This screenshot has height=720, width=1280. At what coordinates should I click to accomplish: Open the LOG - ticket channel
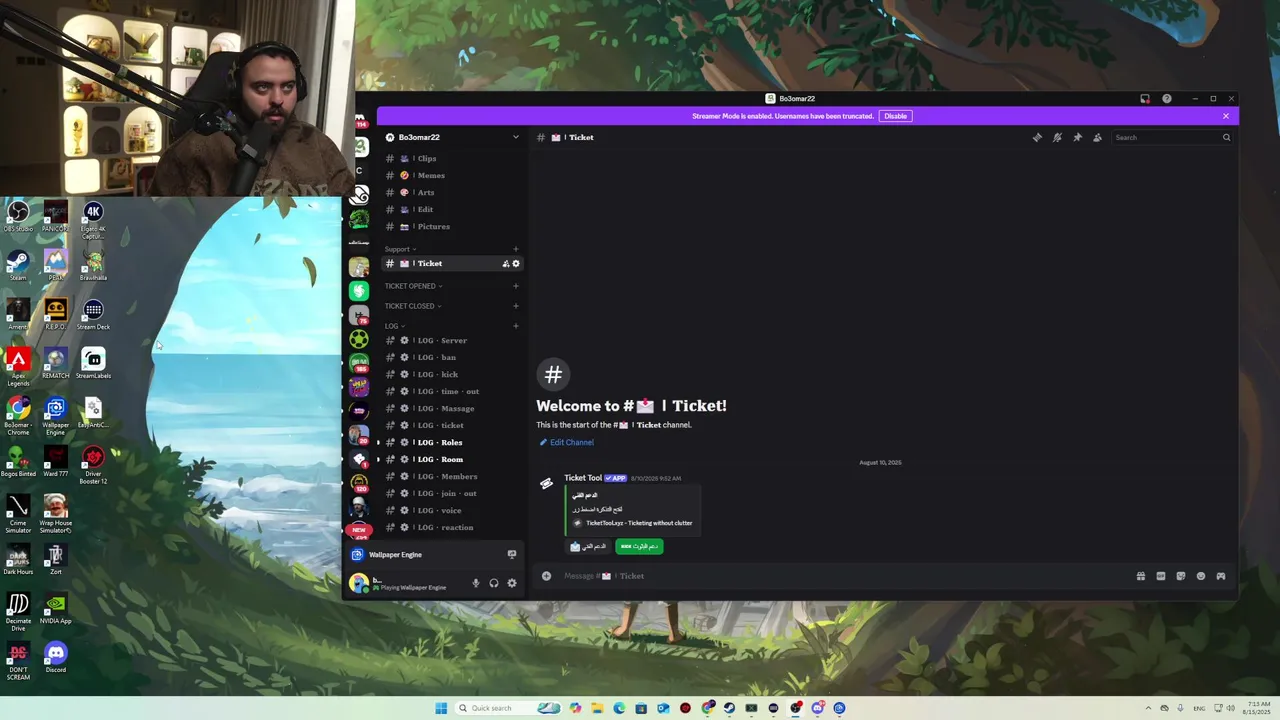point(451,425)
